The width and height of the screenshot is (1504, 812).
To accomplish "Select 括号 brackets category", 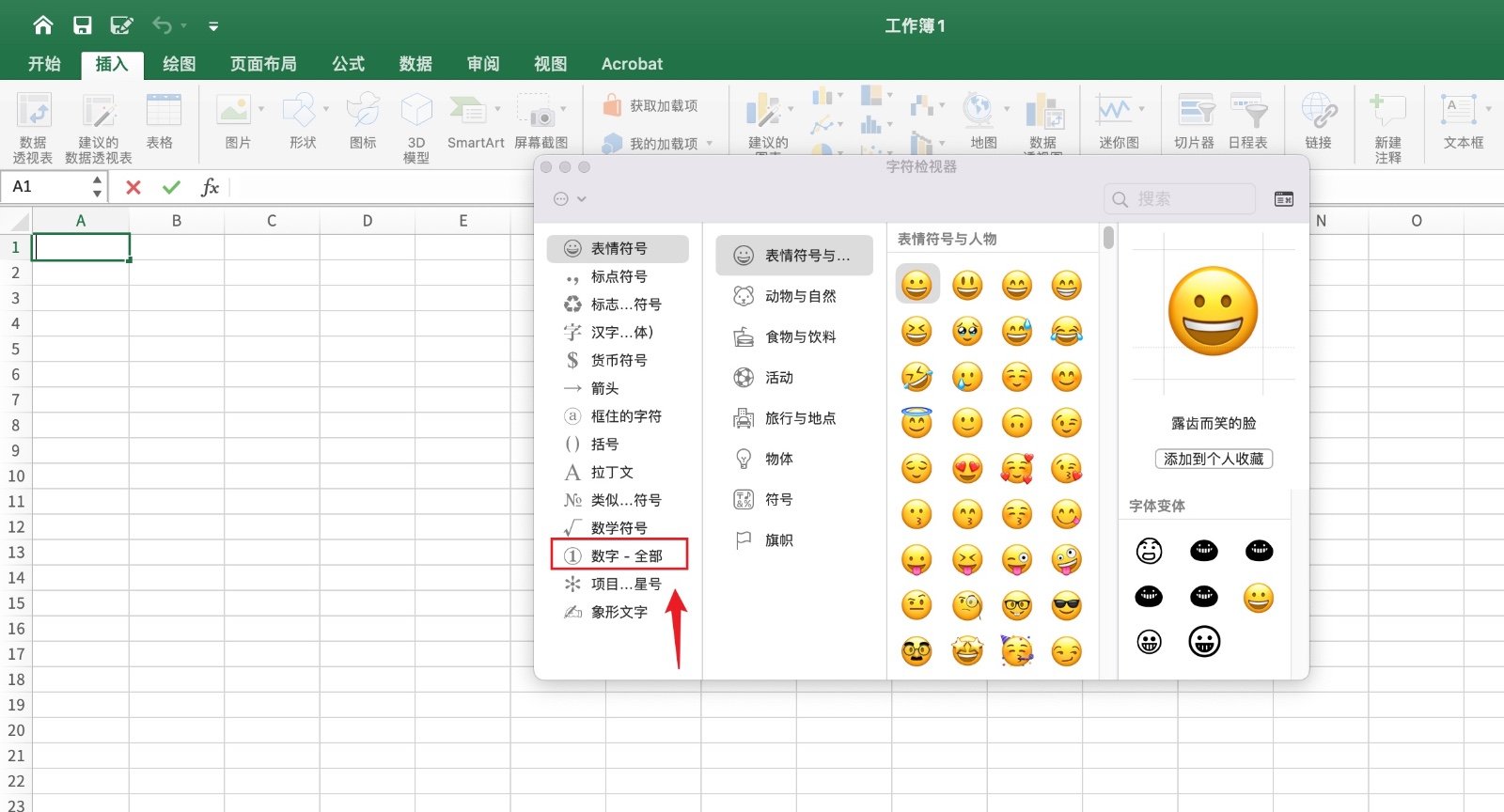I will [618, 444].
